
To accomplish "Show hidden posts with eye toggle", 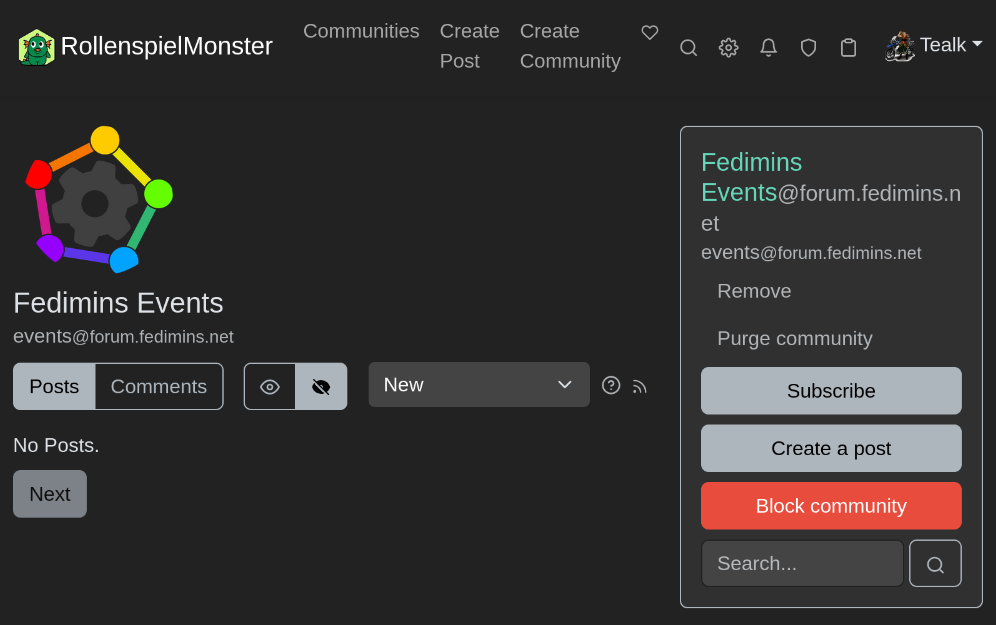I will [270, 387].
